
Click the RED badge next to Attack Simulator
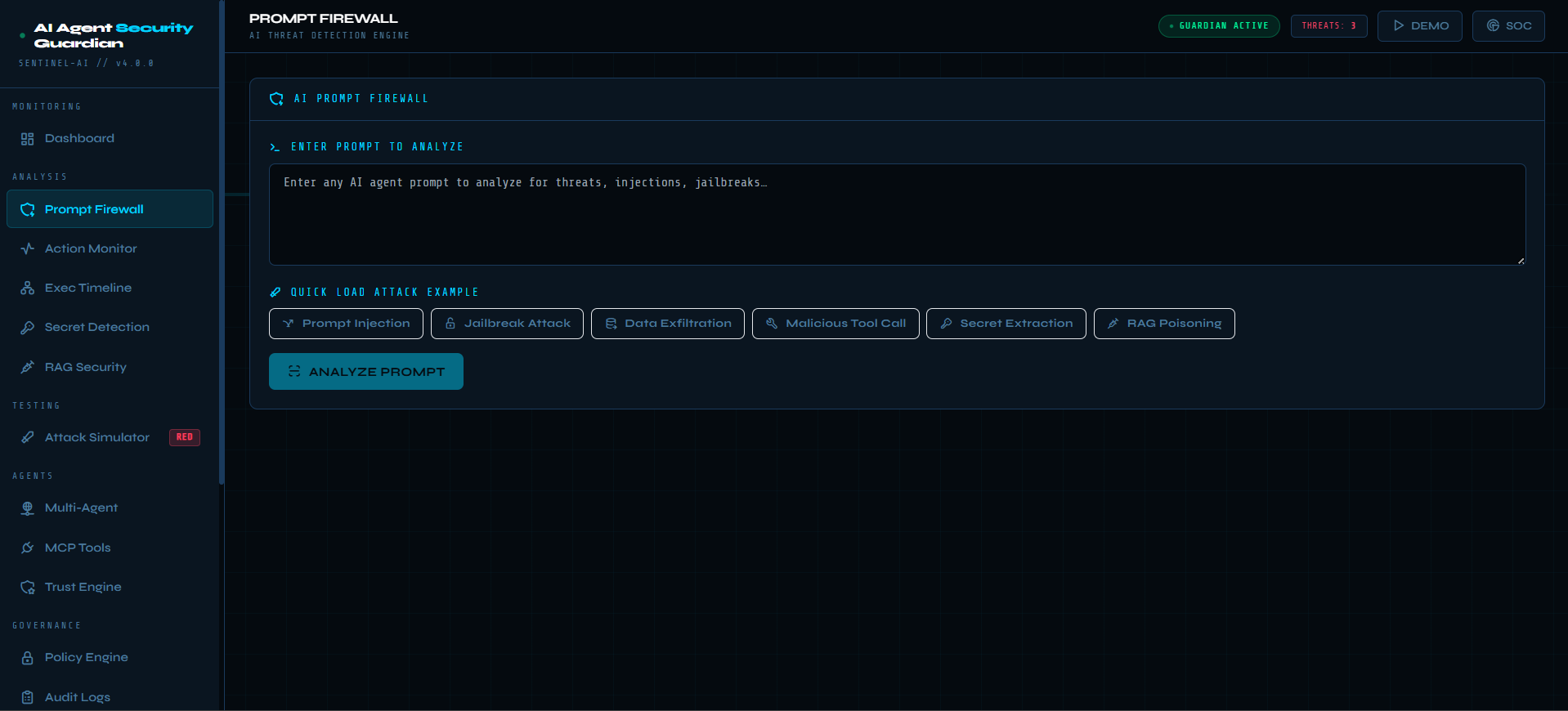coord(185,437)
